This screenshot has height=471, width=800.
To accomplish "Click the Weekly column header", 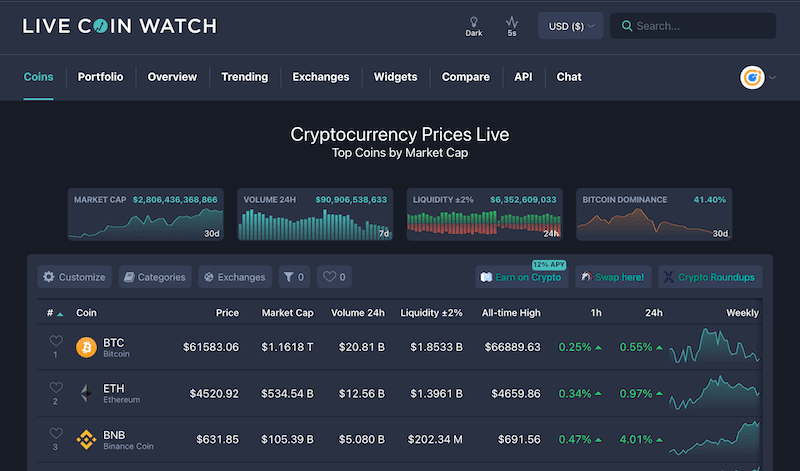I will pyautogui.click(x=742, y=313).
